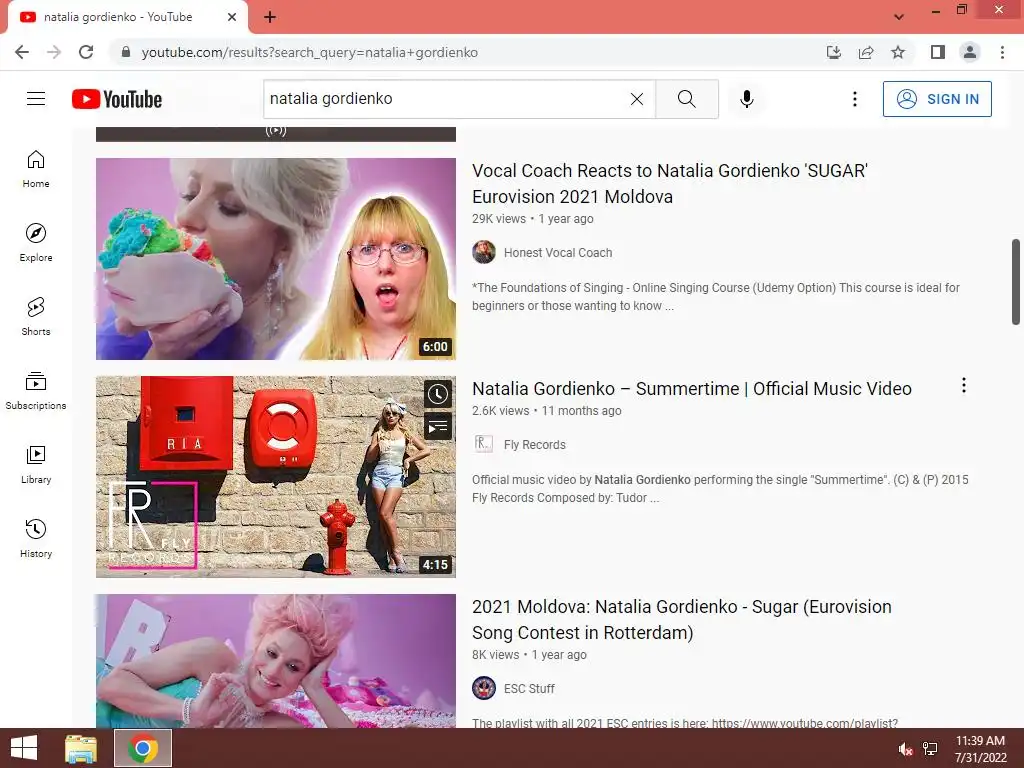Add Summertime video to queue
Image resolution: width=1024 pixels, height=768 pixels.
point(438,427)
